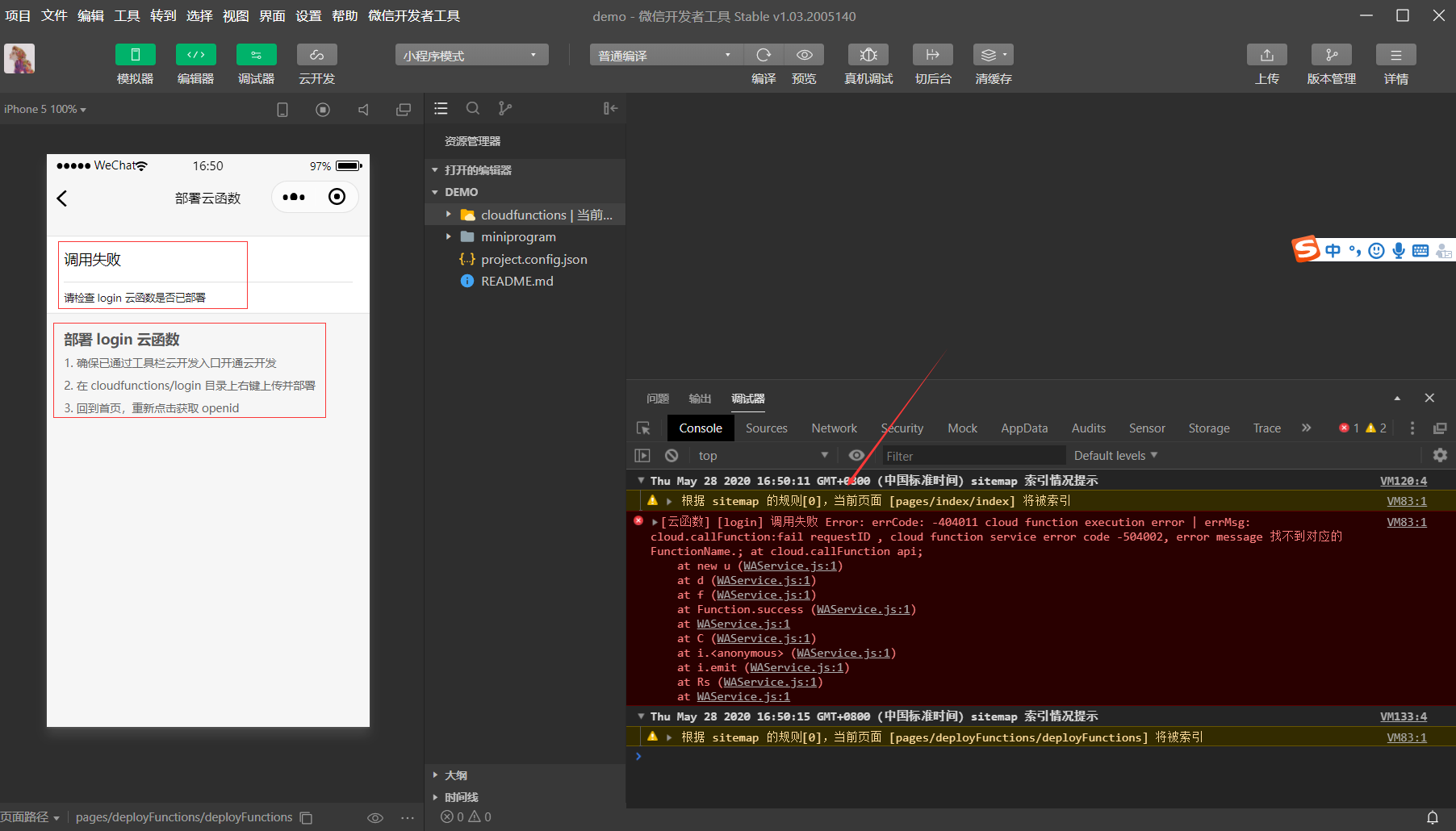The image size is (1456, 831).
Task: Open project details (详情)
Action: coord(1396,55)
